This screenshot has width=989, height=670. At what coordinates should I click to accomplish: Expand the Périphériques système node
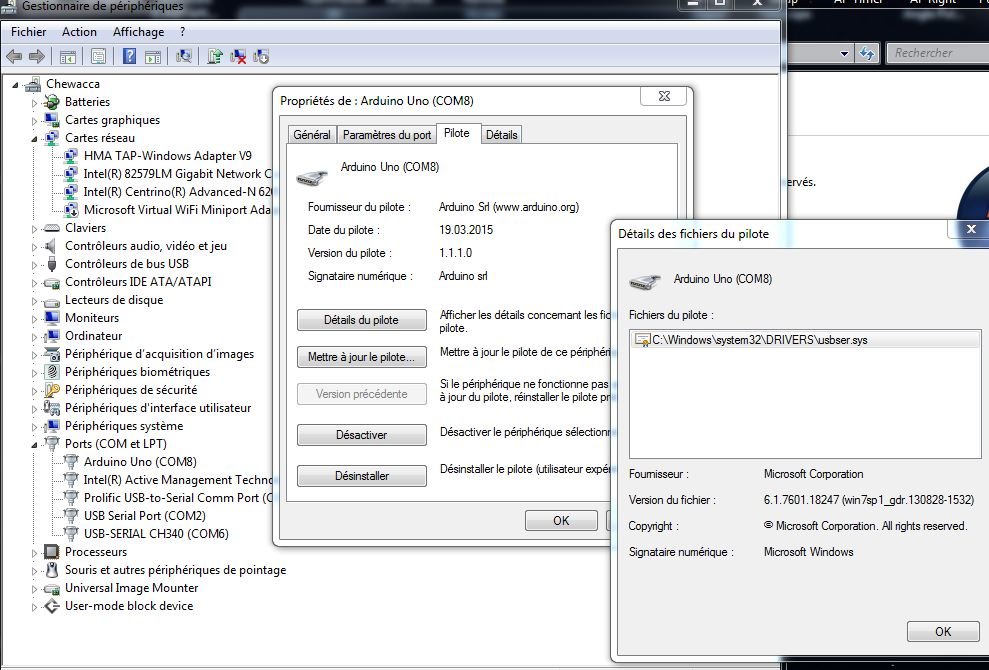point(35,426)
